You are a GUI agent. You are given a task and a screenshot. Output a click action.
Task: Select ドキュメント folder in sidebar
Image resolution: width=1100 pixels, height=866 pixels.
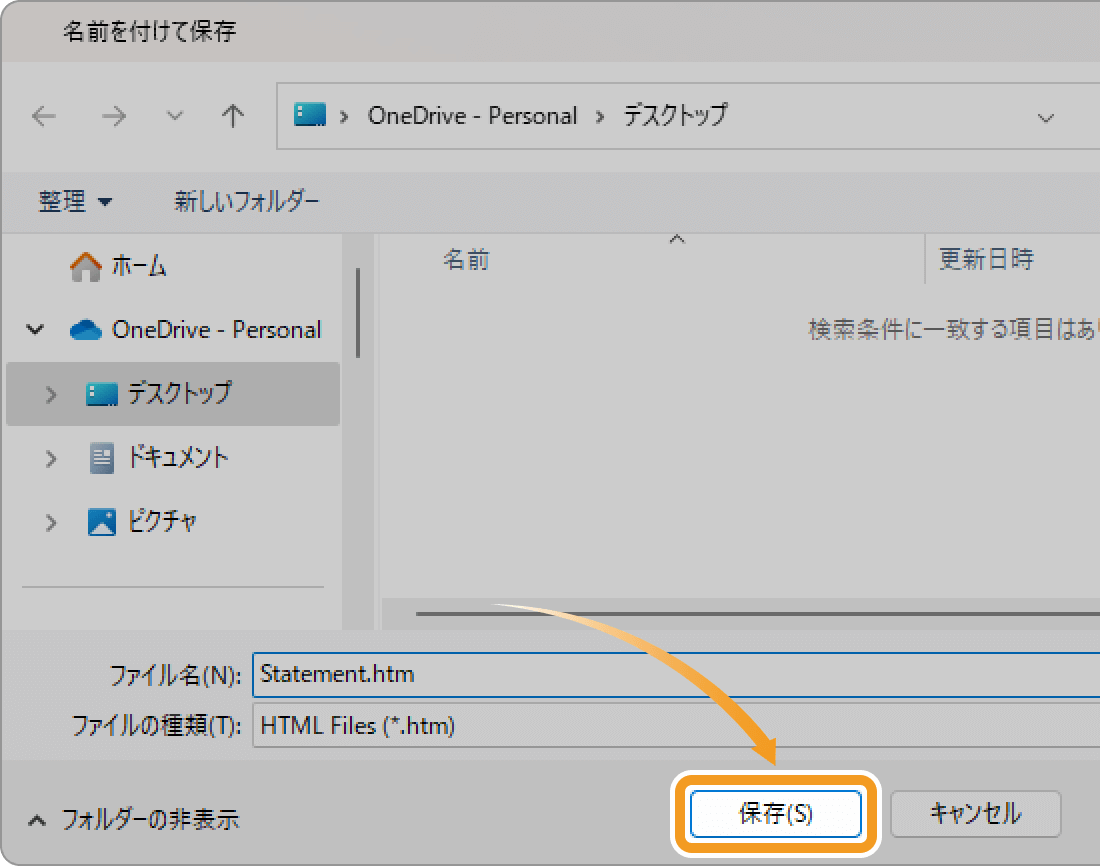click(x=178, y=458)
